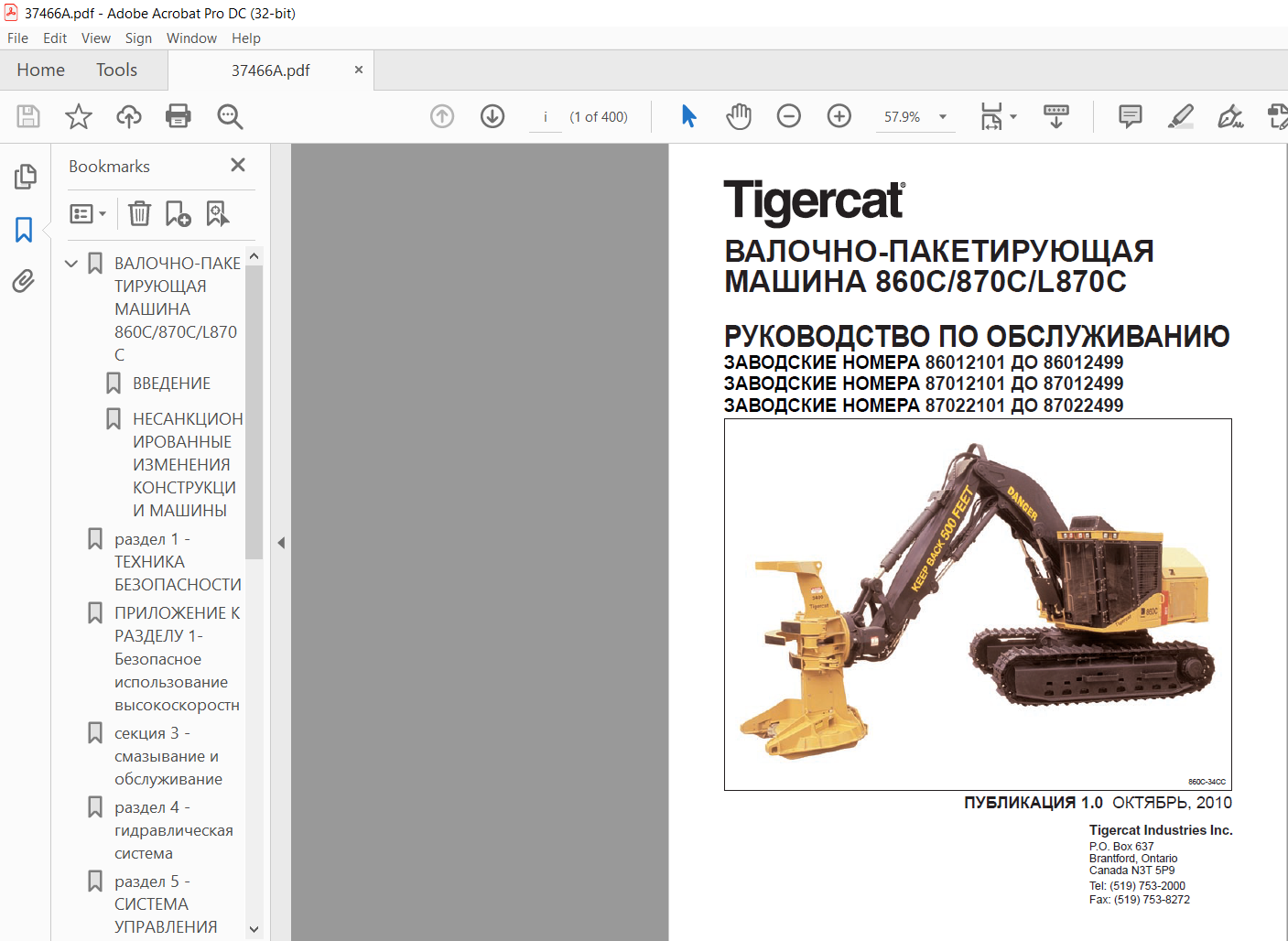The height and width of the screenshot is (941, 1288).
Task: Open ПРИЛОЖЕНИЕ К РАЗДЕЛУ 1 bookmark
Action: (178, 659)
